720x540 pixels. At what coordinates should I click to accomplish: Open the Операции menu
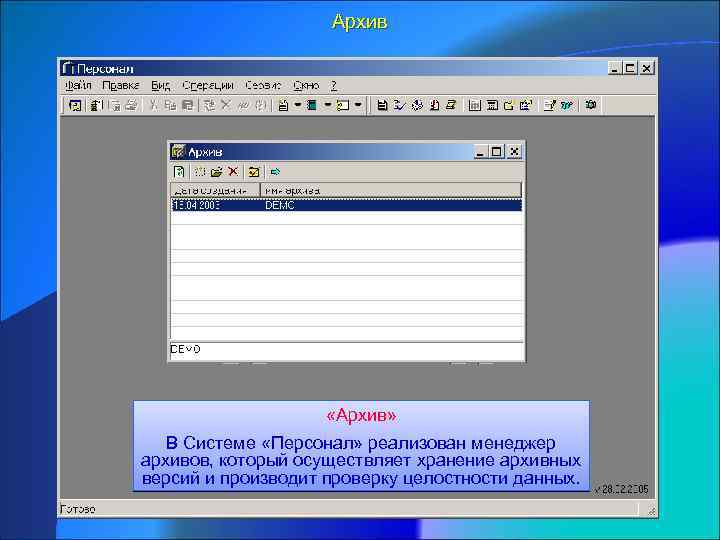point(208,86)
